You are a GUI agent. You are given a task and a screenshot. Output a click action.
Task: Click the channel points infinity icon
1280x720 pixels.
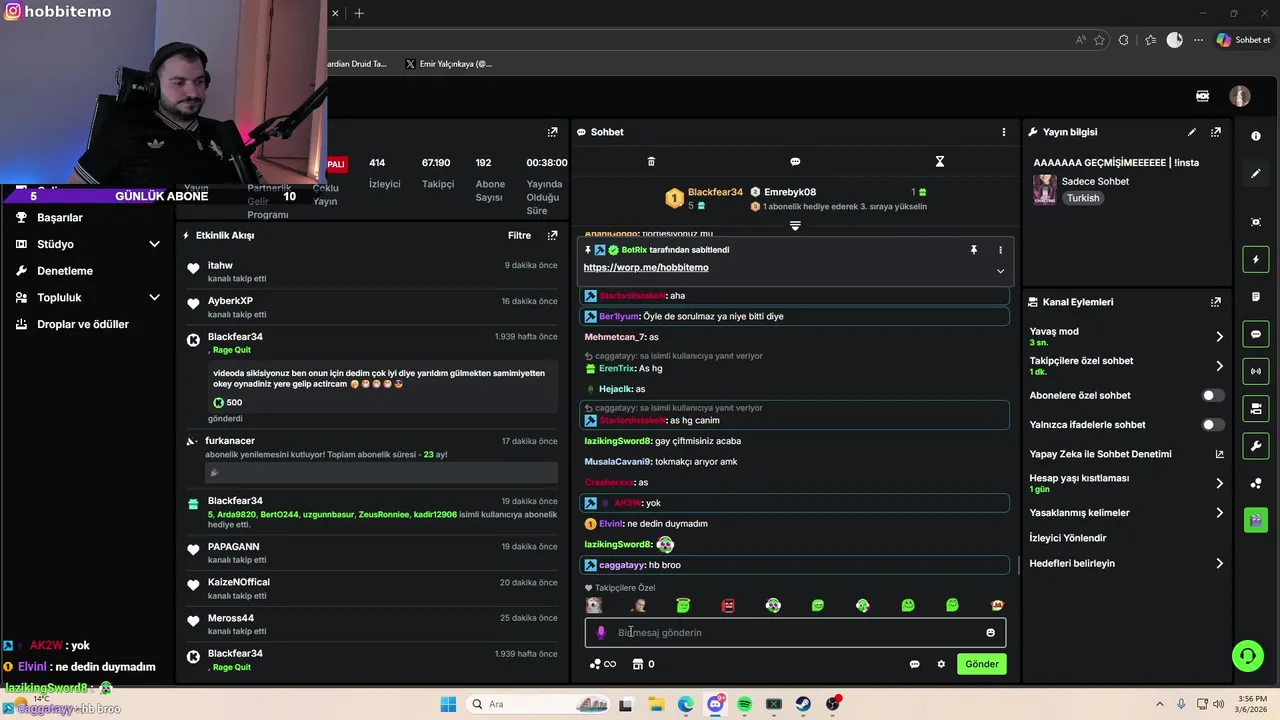tap(603, 664)
